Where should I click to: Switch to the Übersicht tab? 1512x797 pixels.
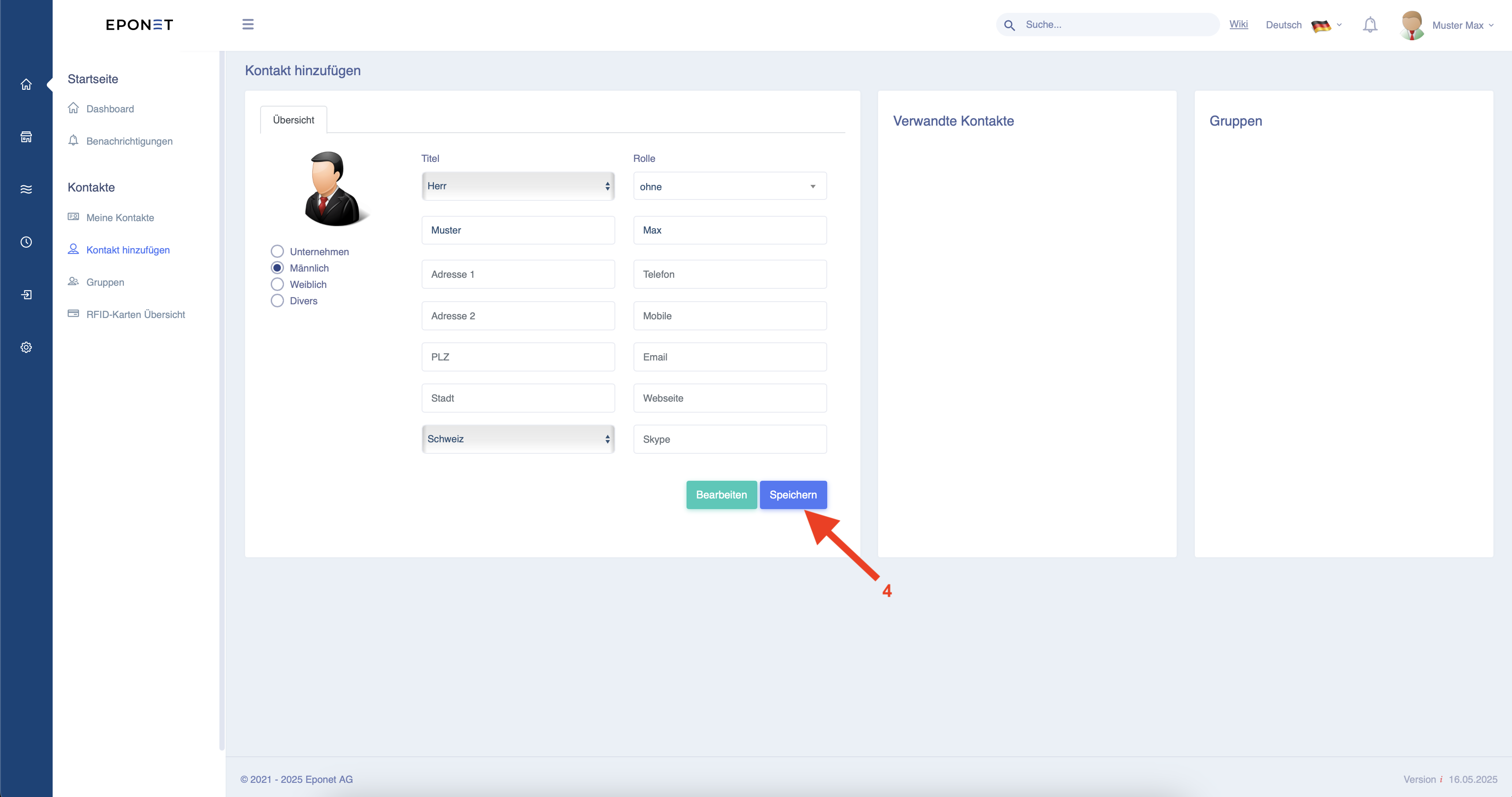[293, 120]
